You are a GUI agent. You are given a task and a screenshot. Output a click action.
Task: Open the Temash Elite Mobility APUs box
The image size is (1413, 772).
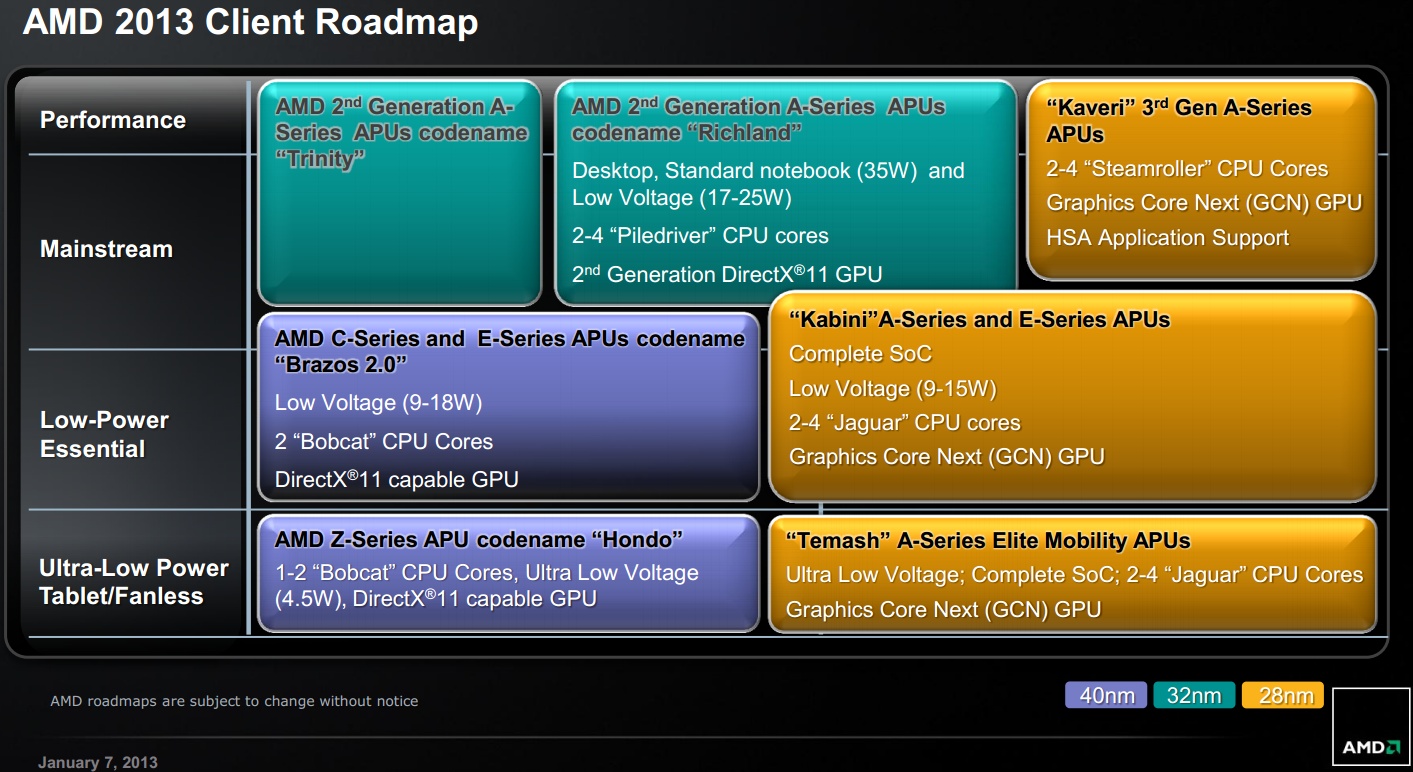(x=1072, y=574)
